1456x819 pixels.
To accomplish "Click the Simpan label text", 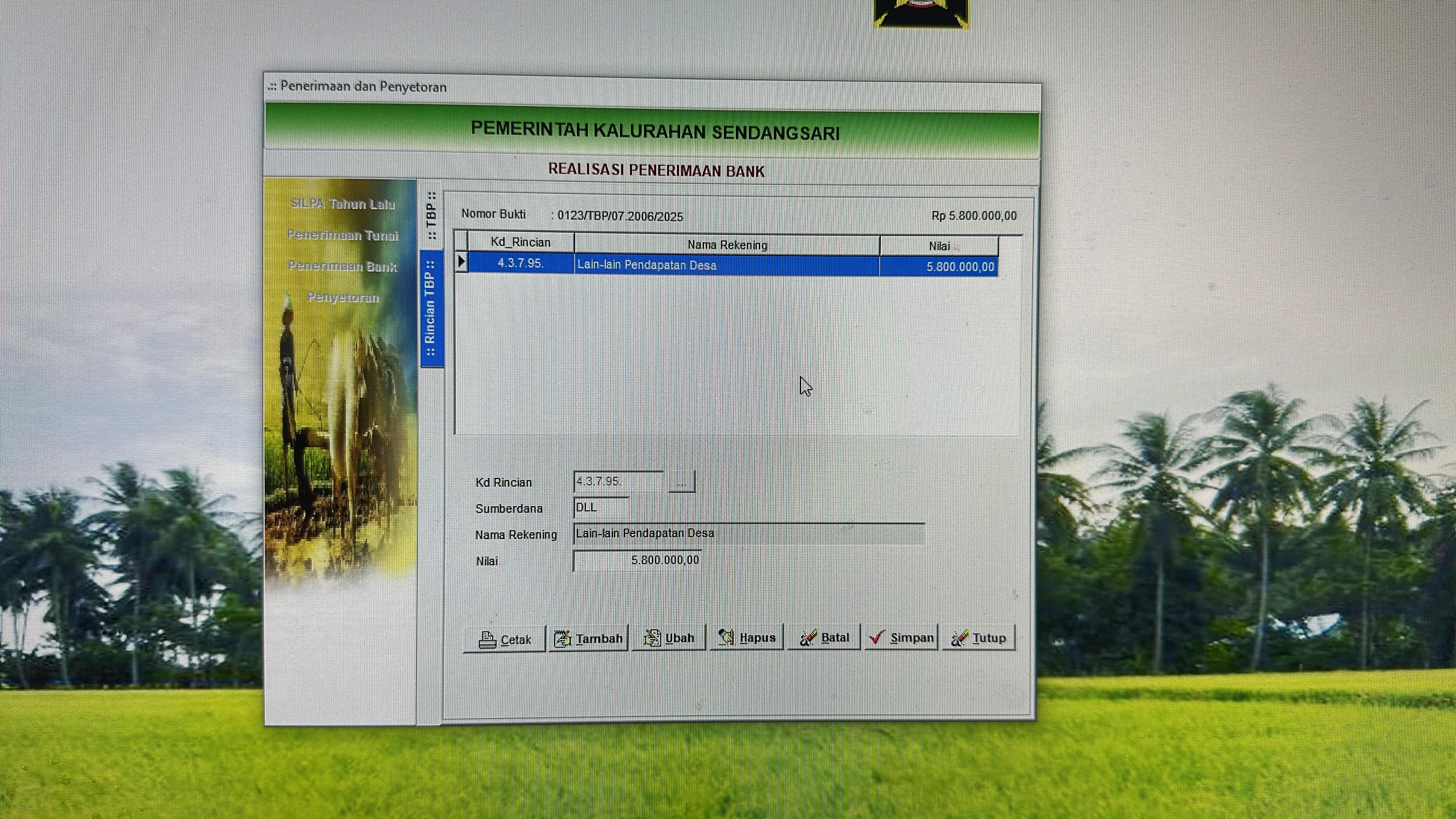I will point(912,637).
